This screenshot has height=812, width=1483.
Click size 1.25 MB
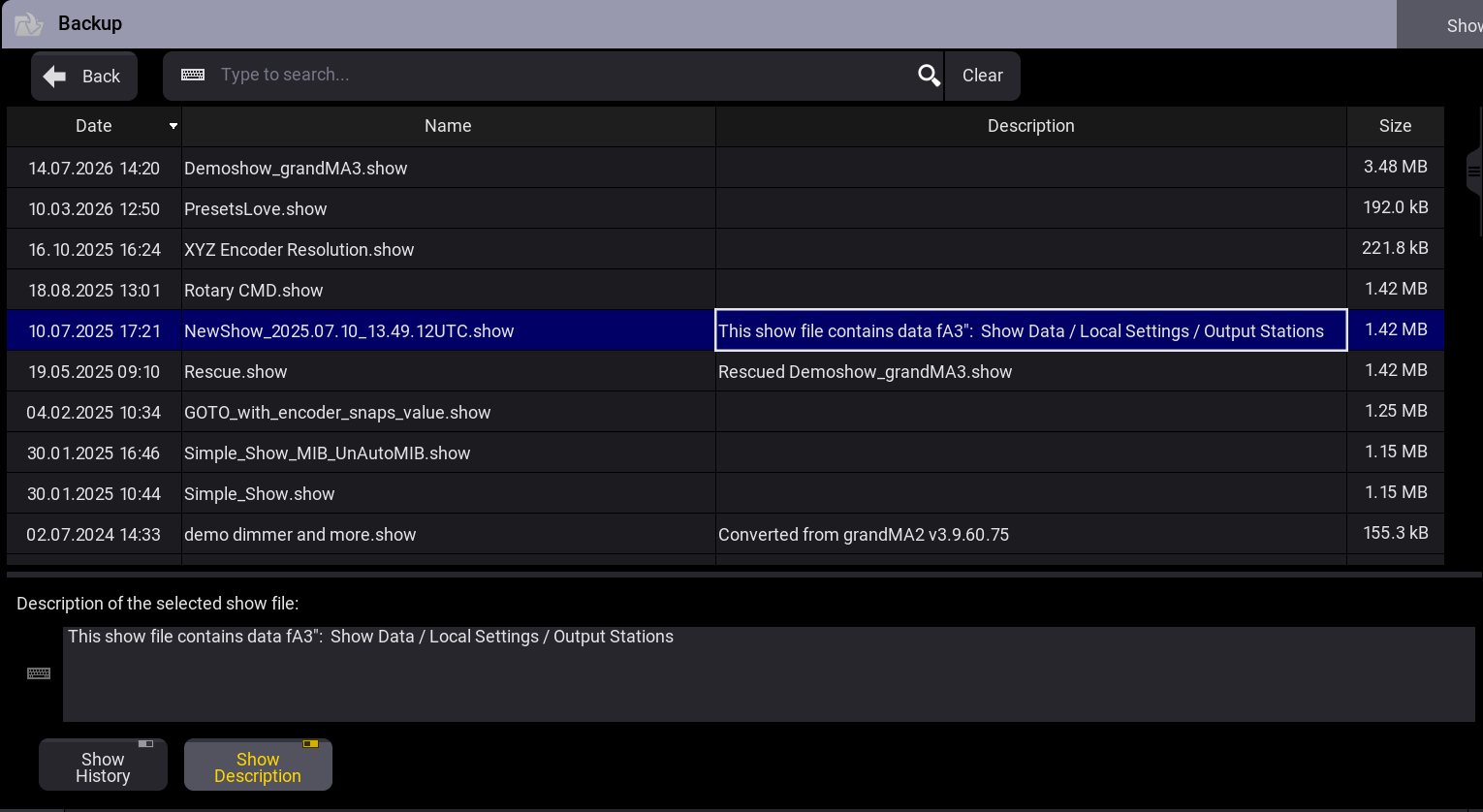click(x=1396, y=411)
